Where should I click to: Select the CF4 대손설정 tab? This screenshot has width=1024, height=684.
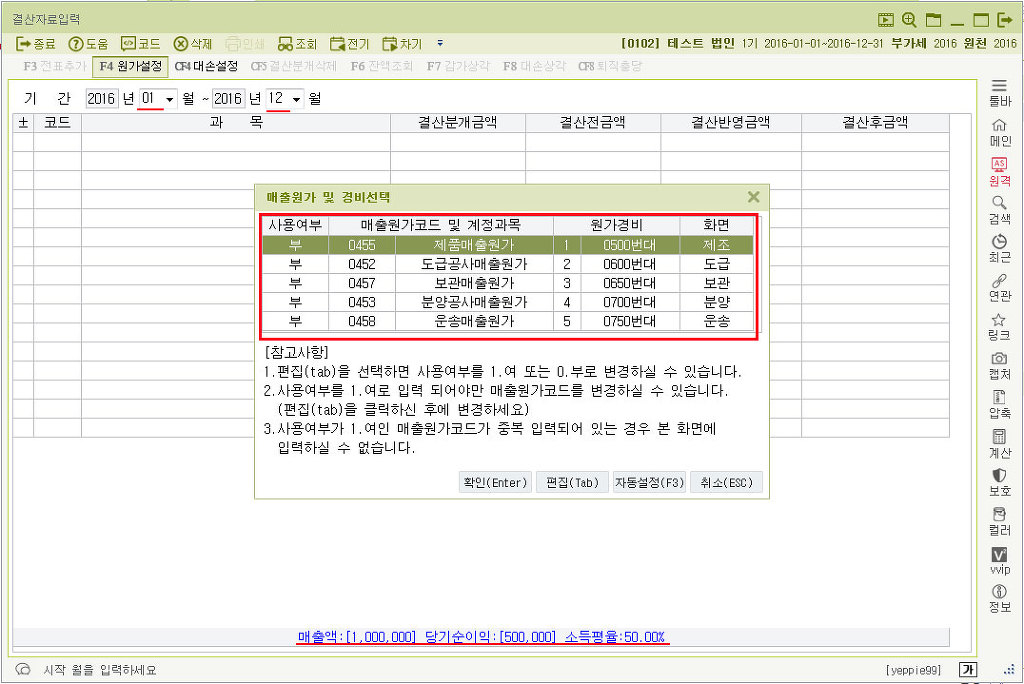click(206, 66)
